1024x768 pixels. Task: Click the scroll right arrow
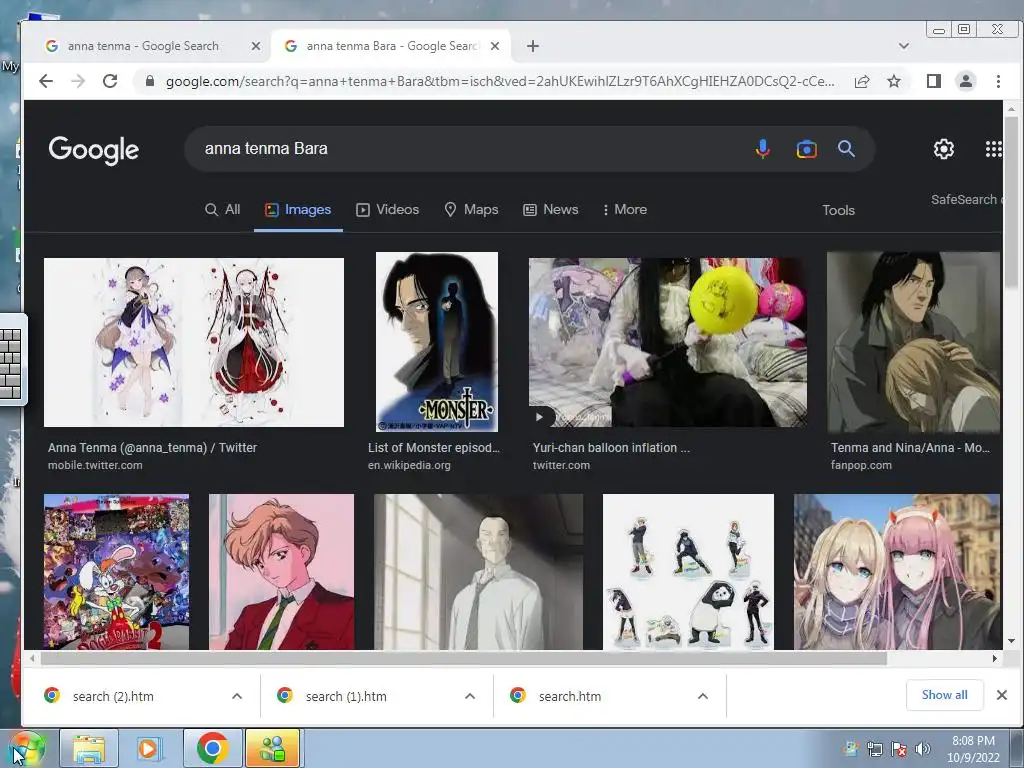coord(995,658)
